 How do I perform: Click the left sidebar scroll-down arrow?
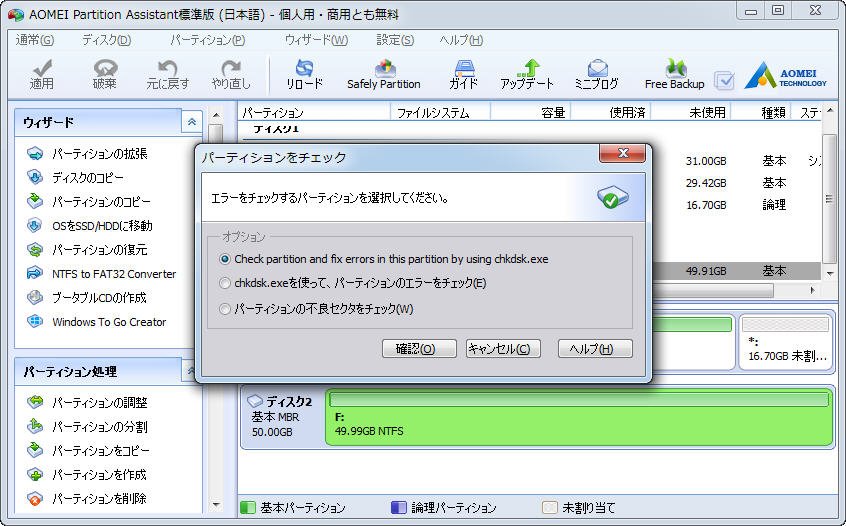(216, 505)
